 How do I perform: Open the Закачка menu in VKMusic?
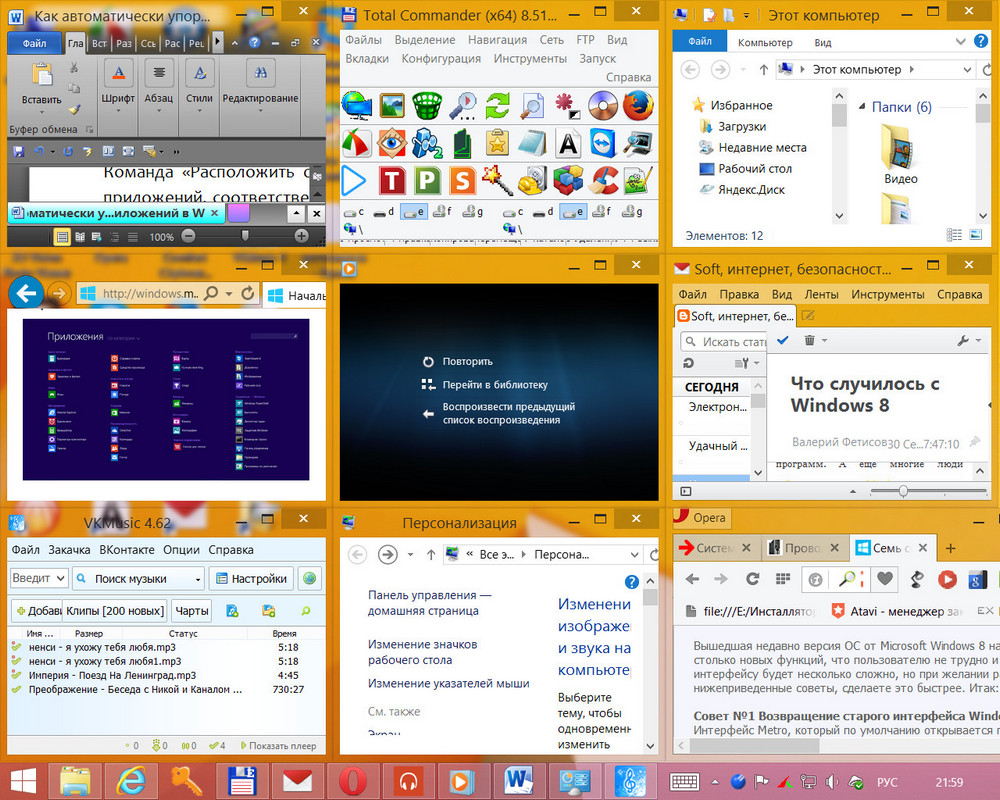click(69, 549)
